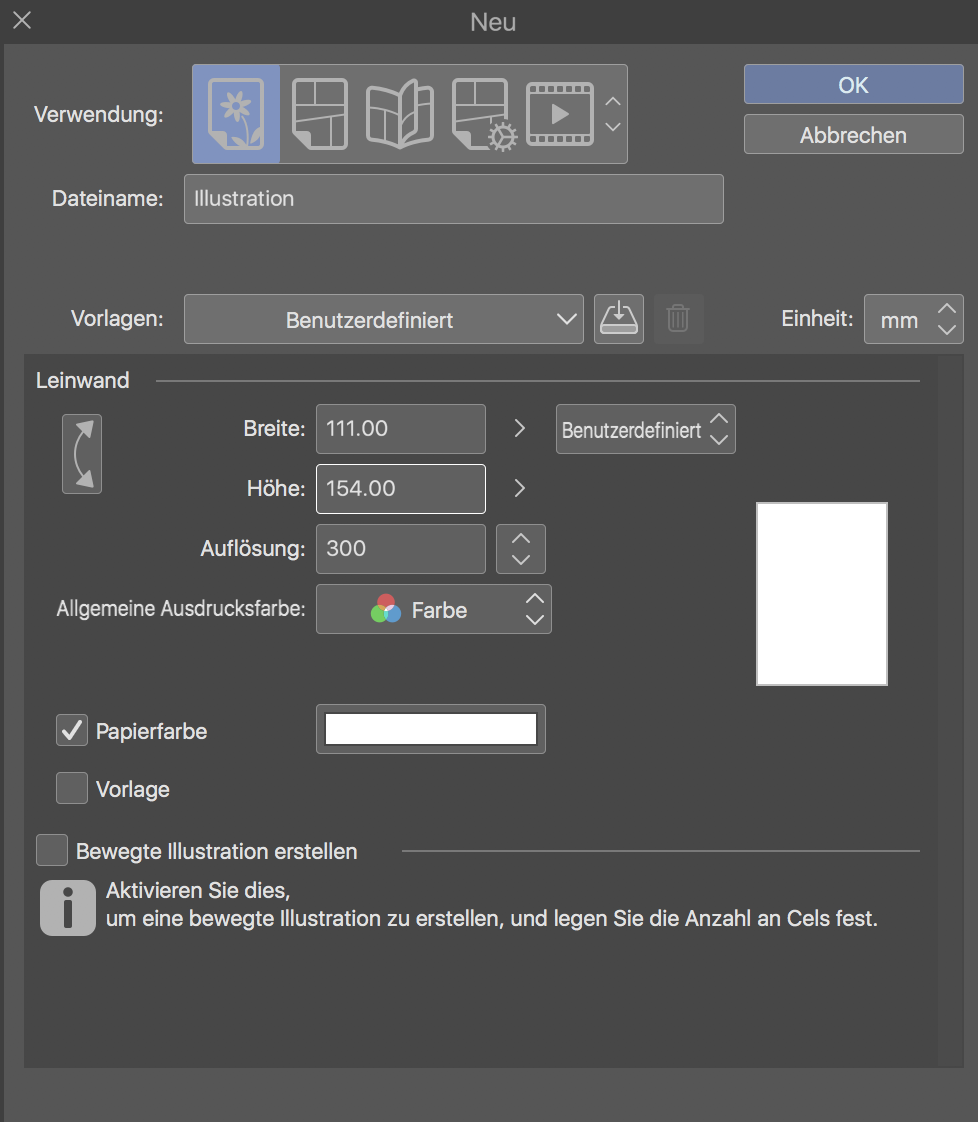Viewport: 978px width, 1122px height.
Task: Select the Illustration usage icon
Action: click(236, 114)
